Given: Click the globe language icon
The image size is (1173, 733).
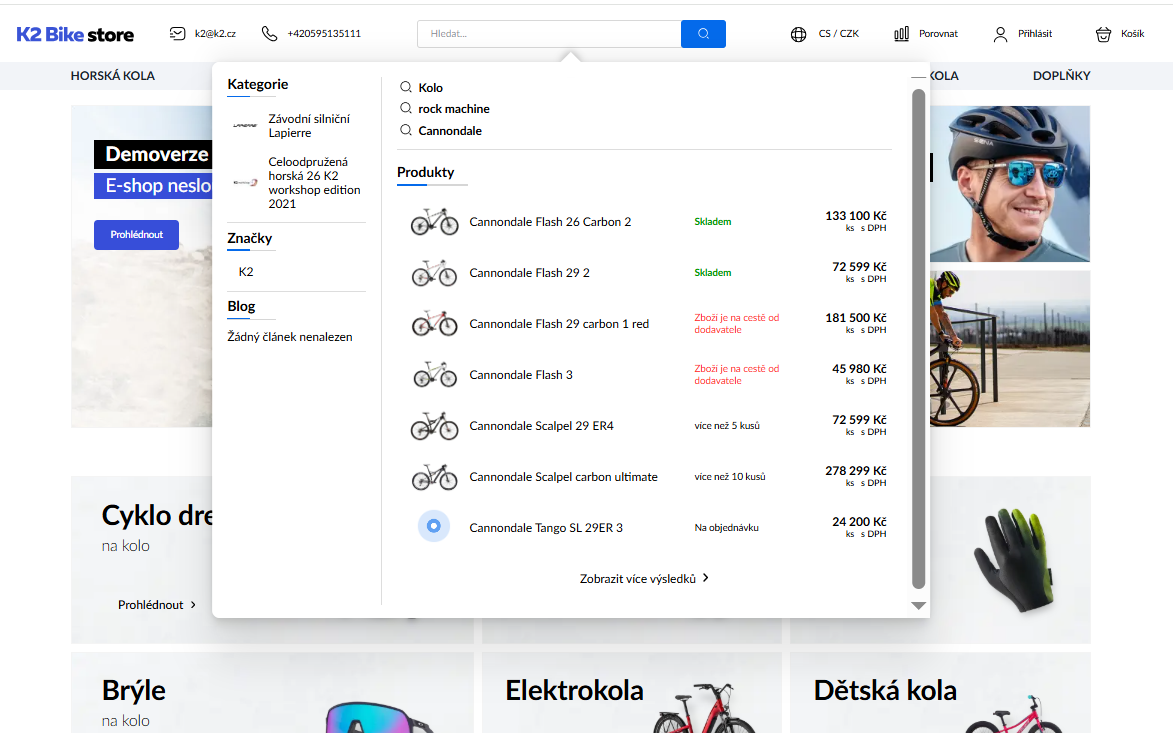Looking at the screenshot, I should (798, 34).
